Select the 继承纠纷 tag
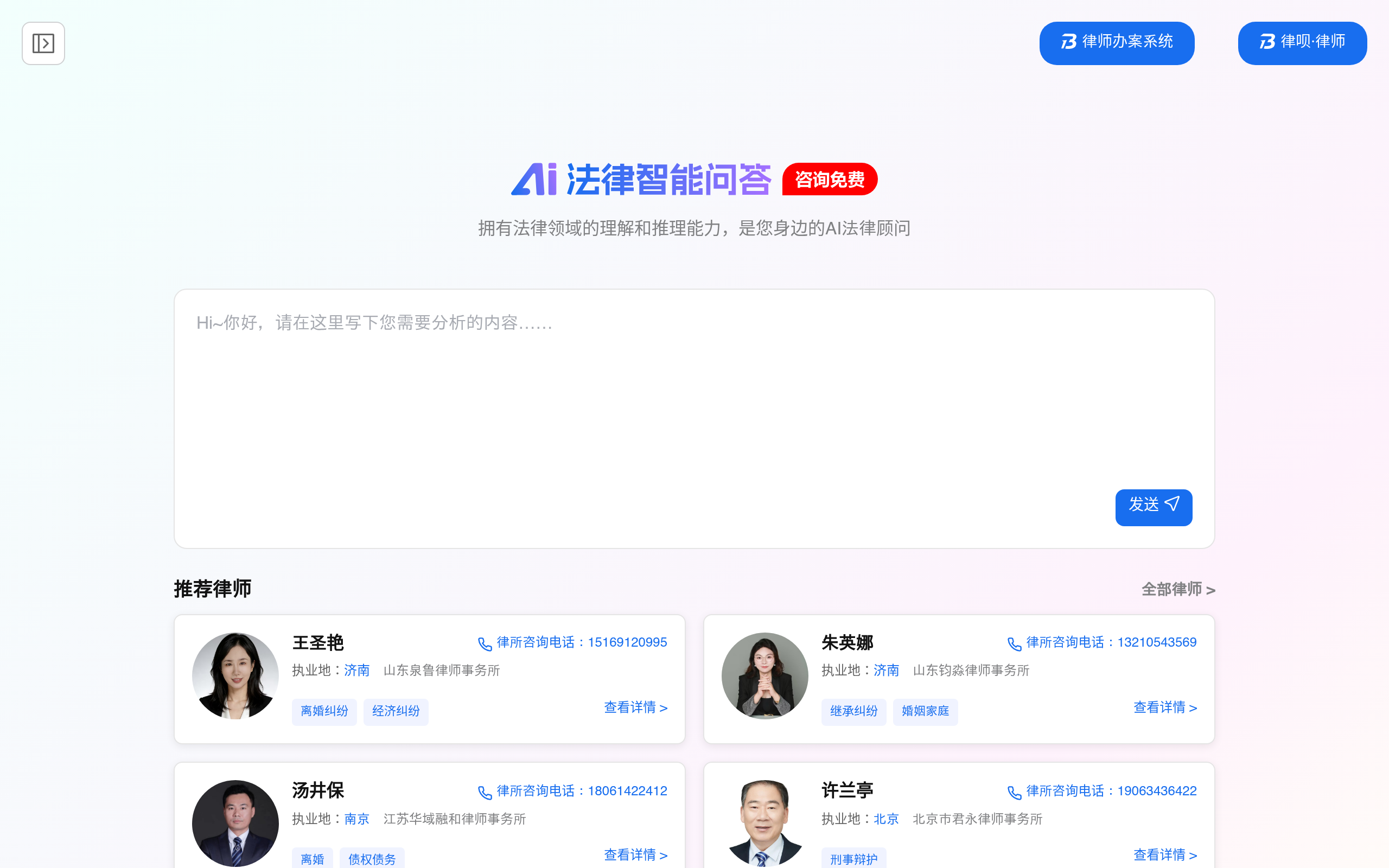Viewport: 1389px width, 868px height. tap(853, 711)
